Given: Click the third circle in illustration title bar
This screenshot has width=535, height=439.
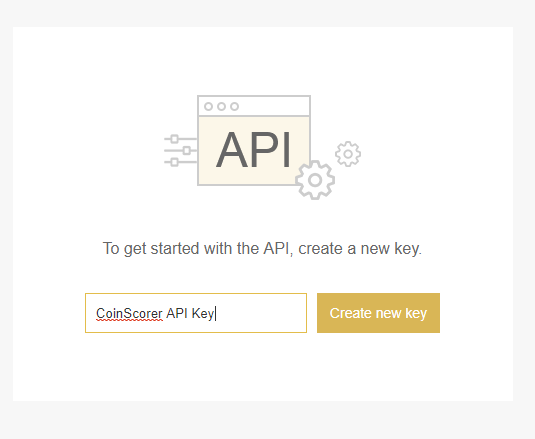Looking at the screenshot, I should tap(234, 106).
